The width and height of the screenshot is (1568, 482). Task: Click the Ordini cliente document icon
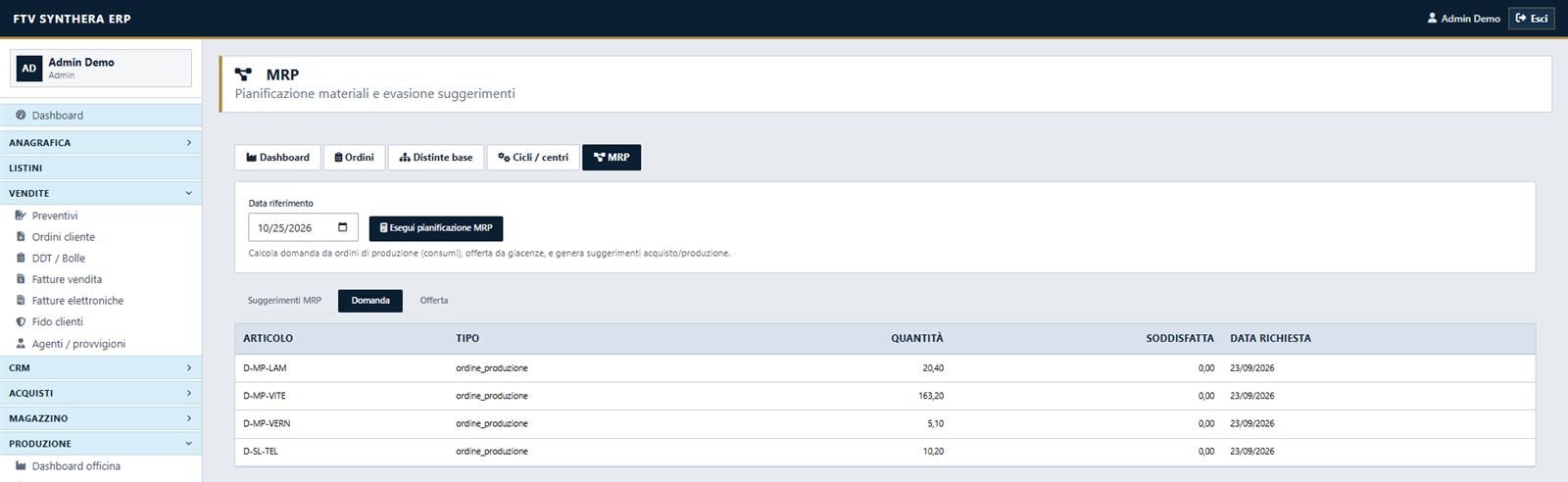click(21, 237)
